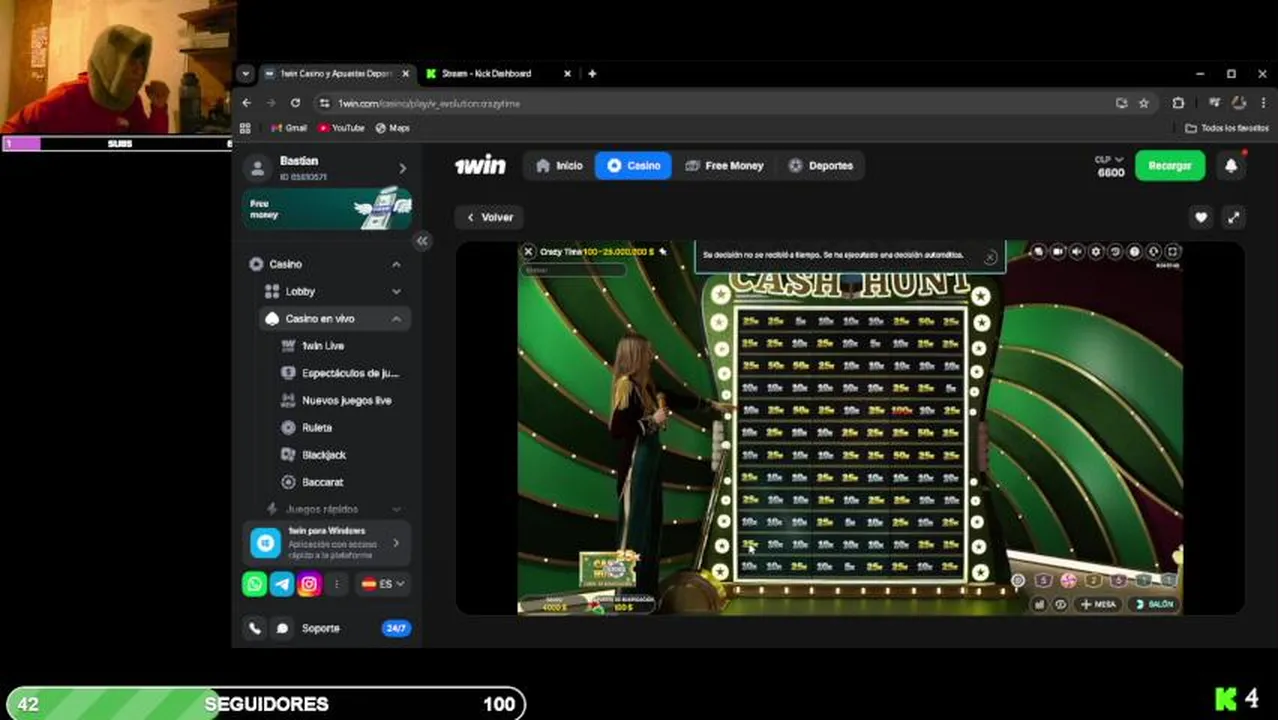Click the 24/7 support badge
The image size is (1278, 720).
[396, 628]
